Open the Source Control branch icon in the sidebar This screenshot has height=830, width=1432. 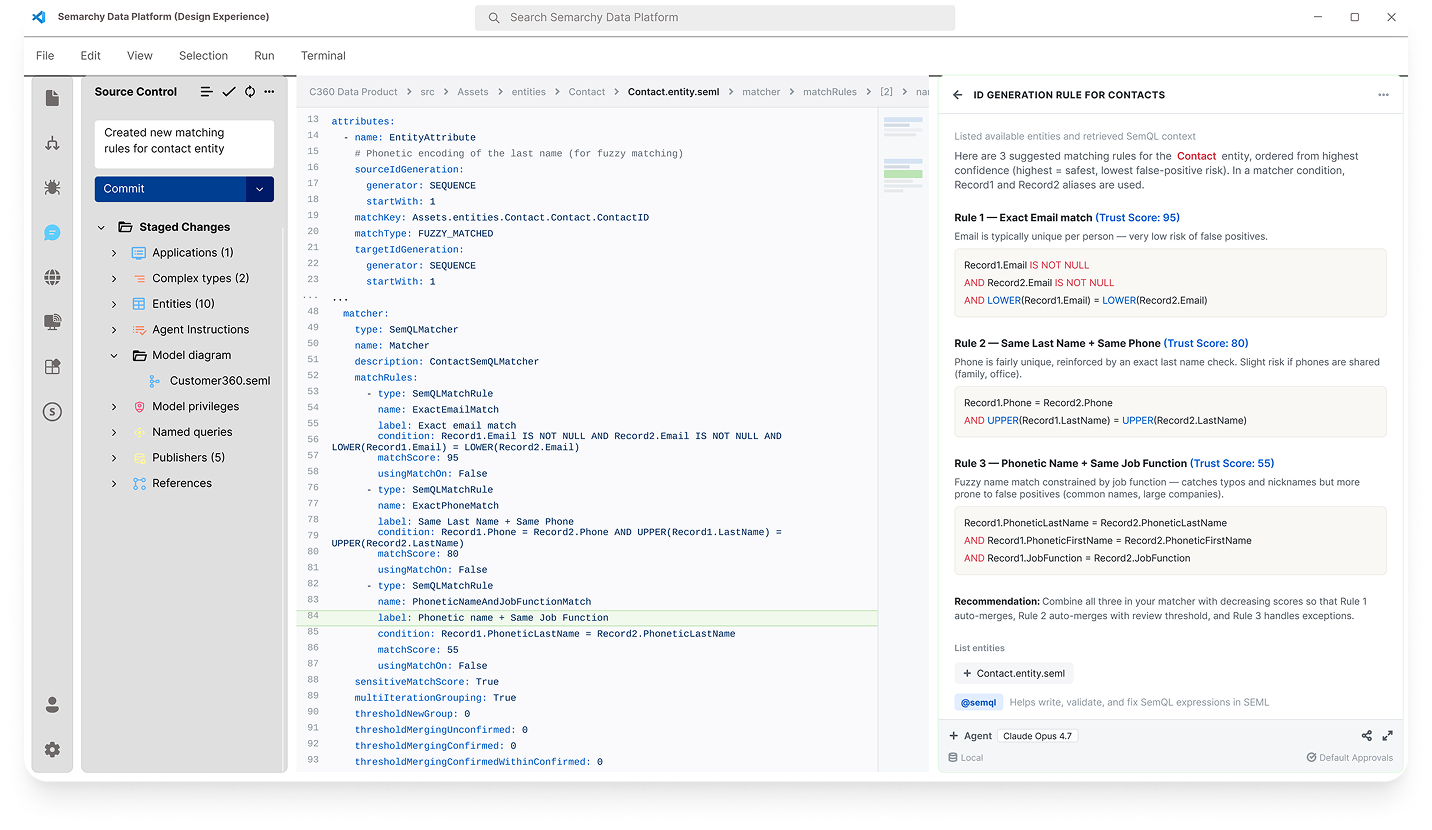(x=52, y=143)
